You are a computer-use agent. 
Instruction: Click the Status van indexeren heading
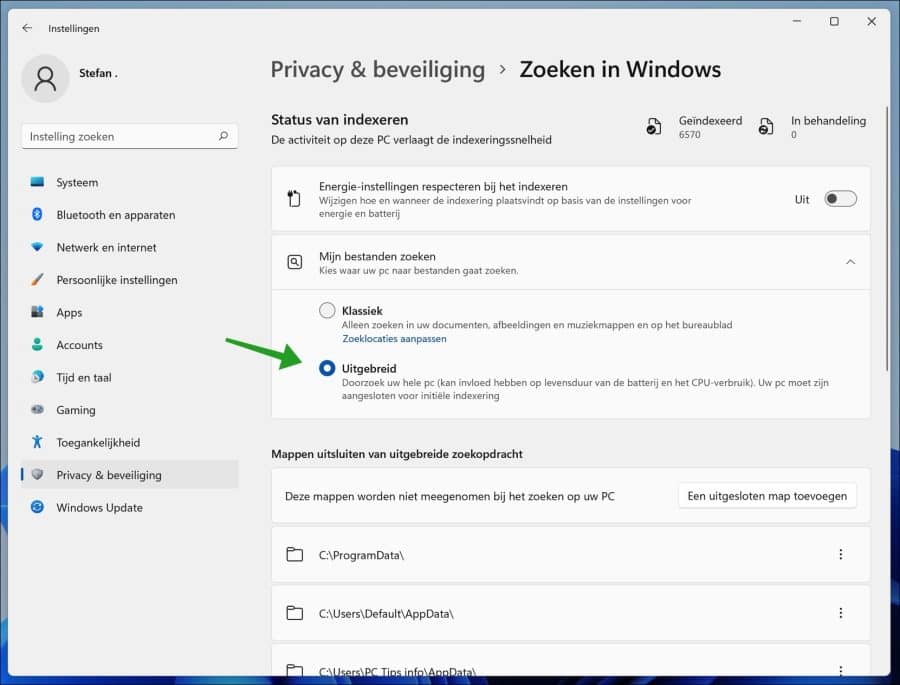[340, 119]
